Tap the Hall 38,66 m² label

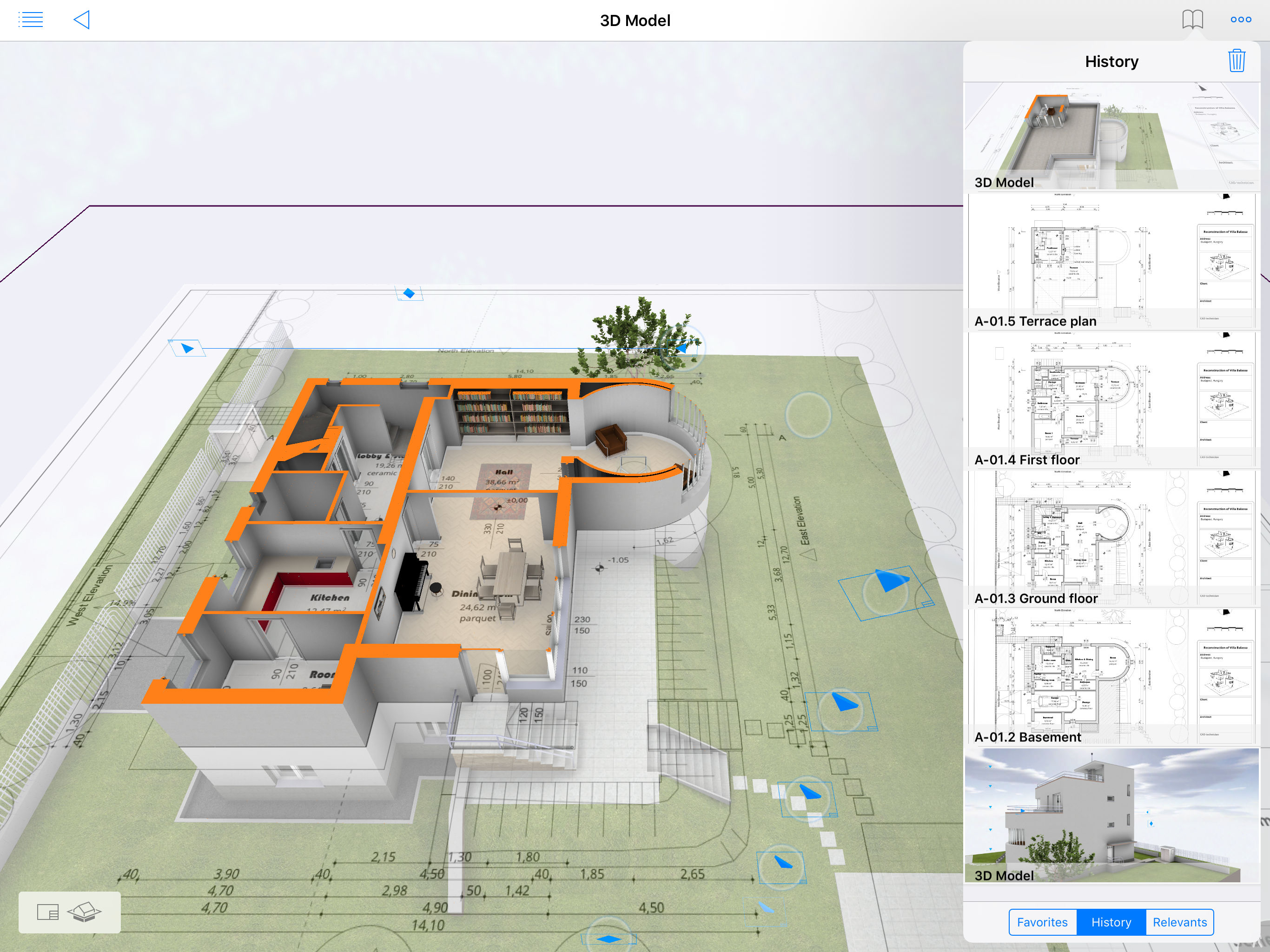tap(503, 476)
